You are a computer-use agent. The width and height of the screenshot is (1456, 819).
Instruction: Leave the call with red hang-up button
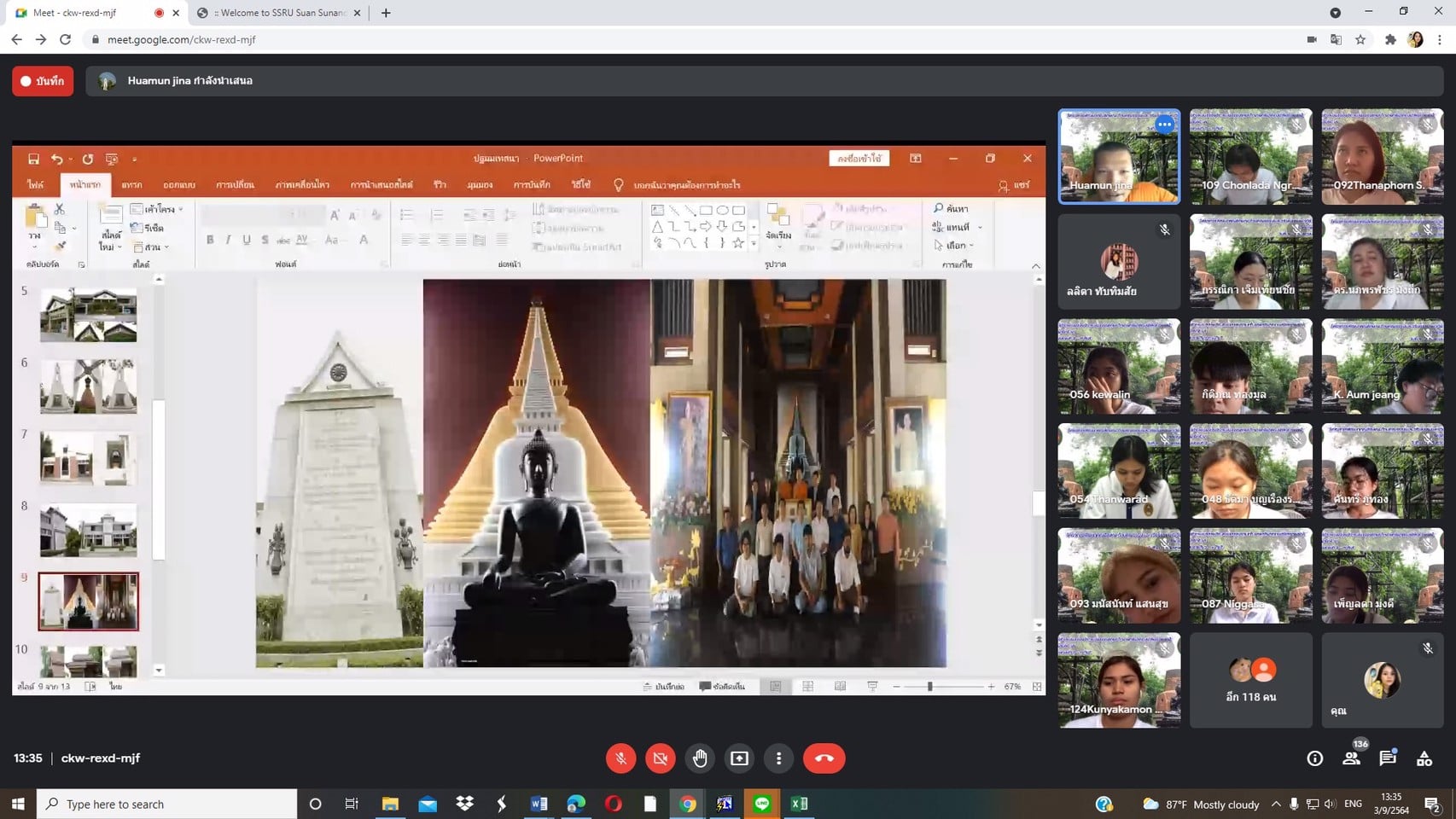tap(824, 758)
